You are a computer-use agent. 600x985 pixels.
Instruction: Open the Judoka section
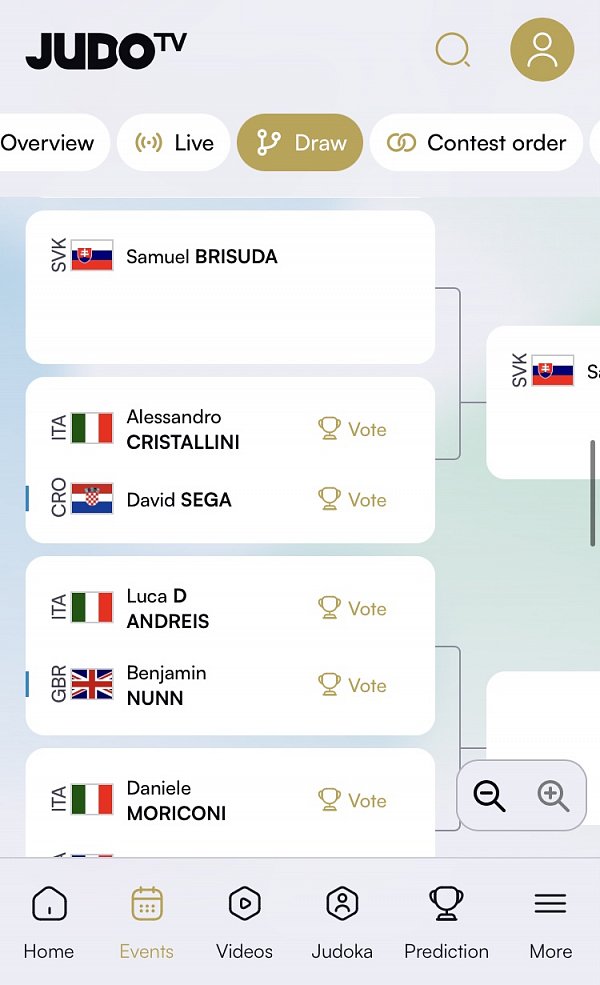point(342,922)
